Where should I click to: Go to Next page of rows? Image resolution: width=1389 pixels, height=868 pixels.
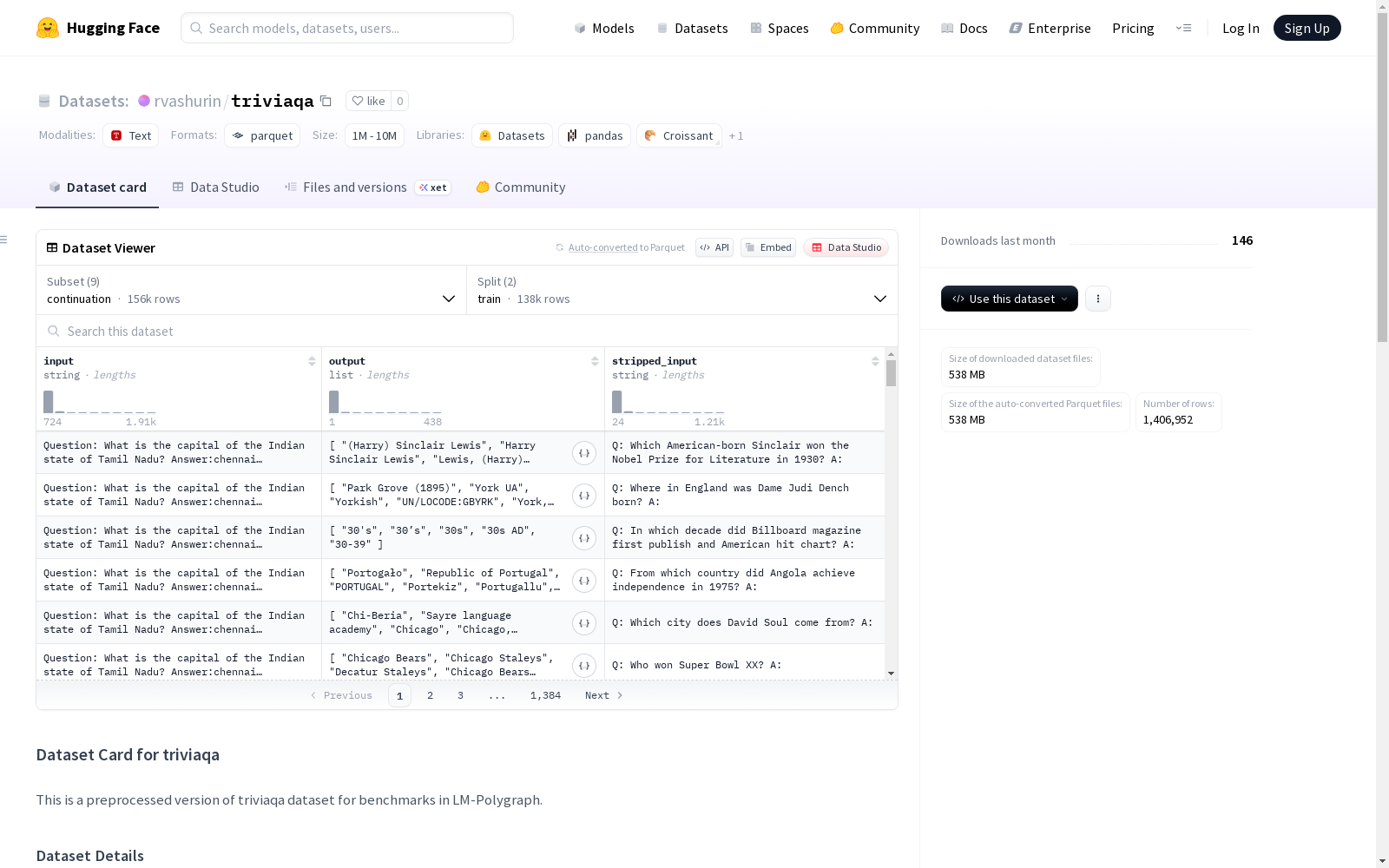point(604,695)
